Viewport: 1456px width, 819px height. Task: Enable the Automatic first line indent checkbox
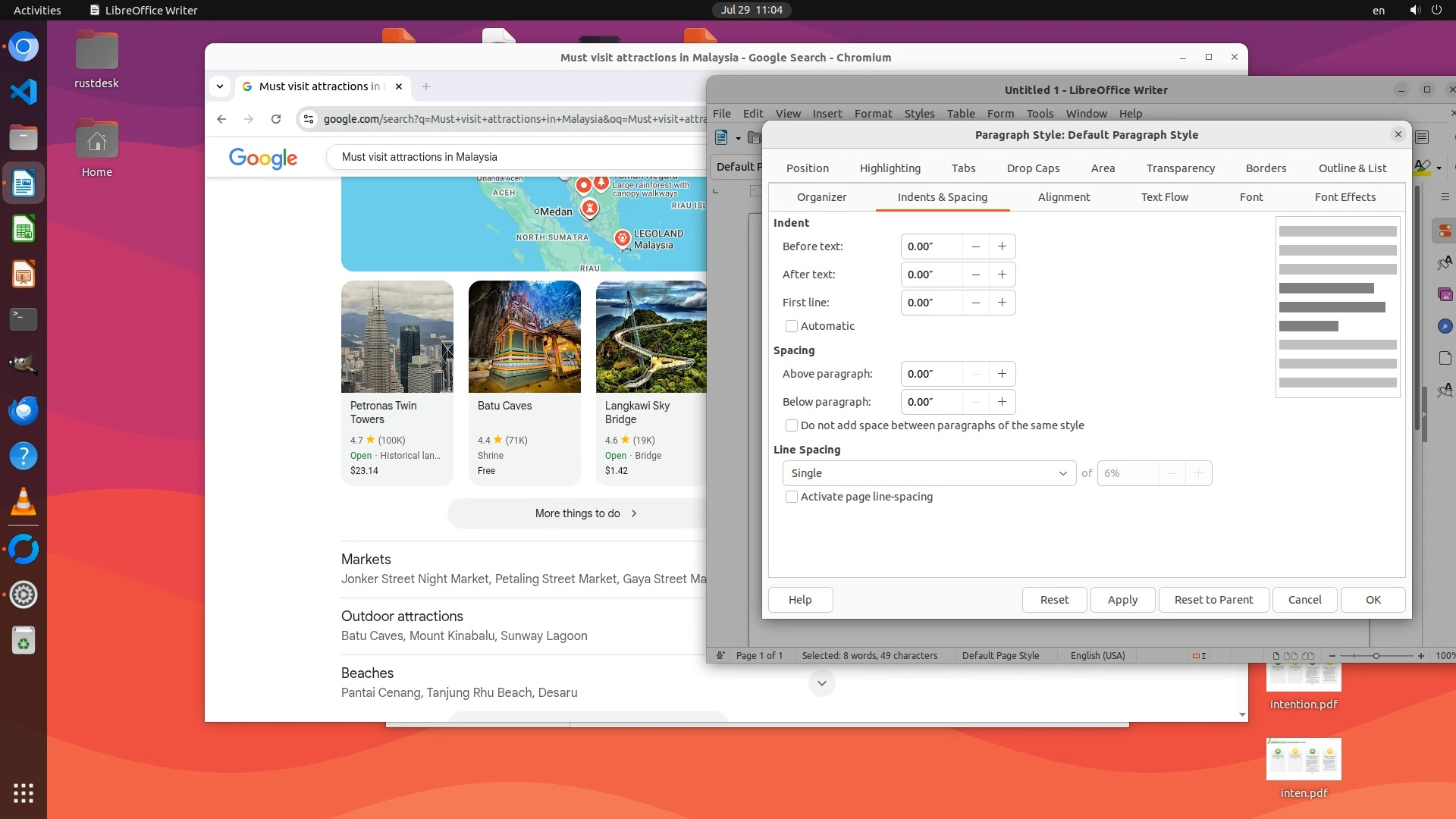[792, 326]
